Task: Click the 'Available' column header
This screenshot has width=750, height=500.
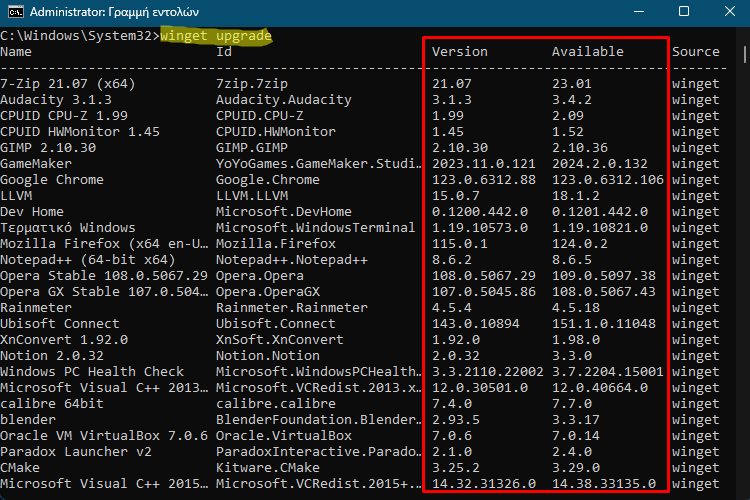Action: pyautogui.click(x=587, y=52)
